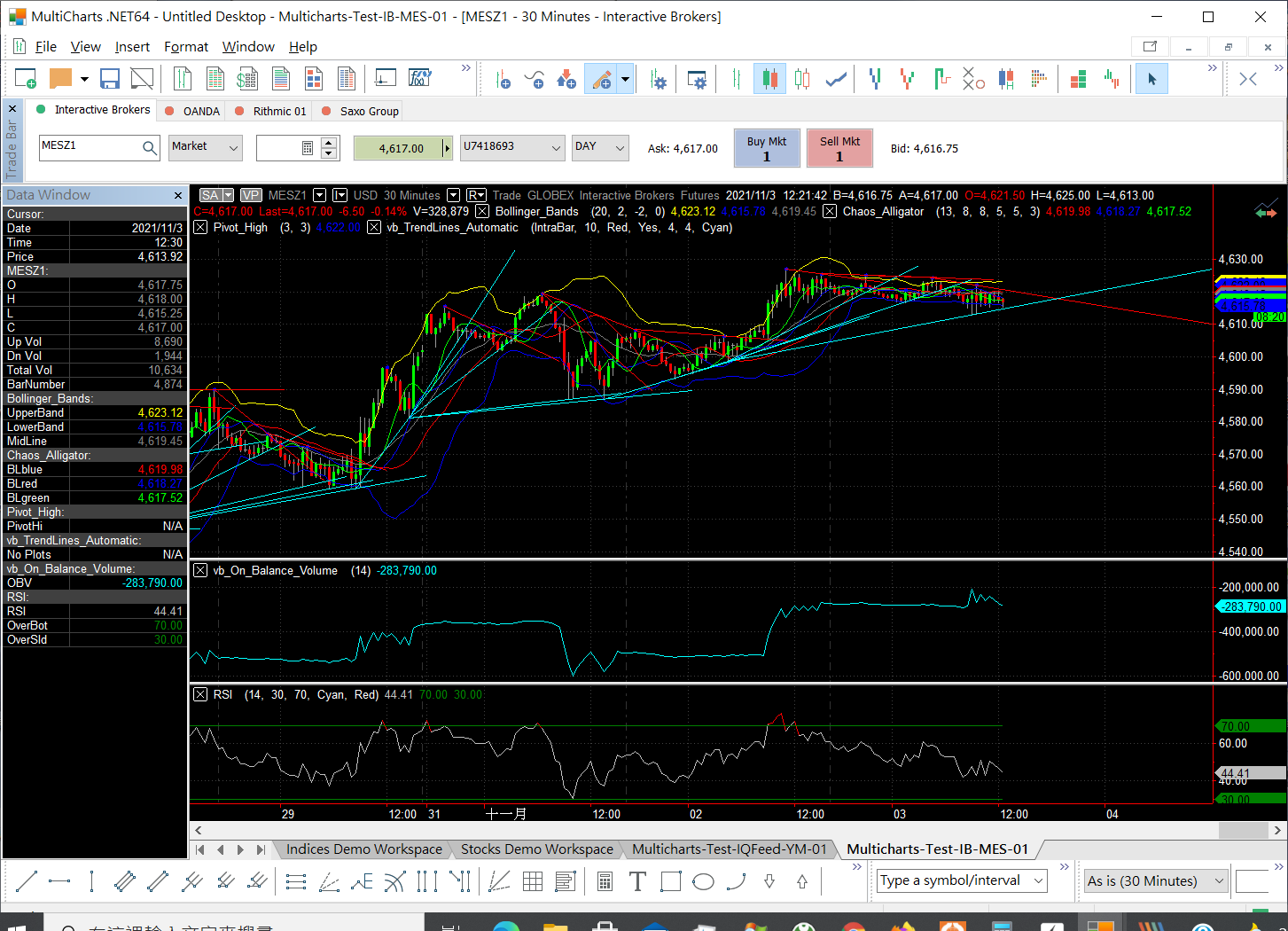Viewport: 1288px width, 931px height.
Task: Open Format Window gear icon
Action: pyautogui.click(x=698, y=79)
